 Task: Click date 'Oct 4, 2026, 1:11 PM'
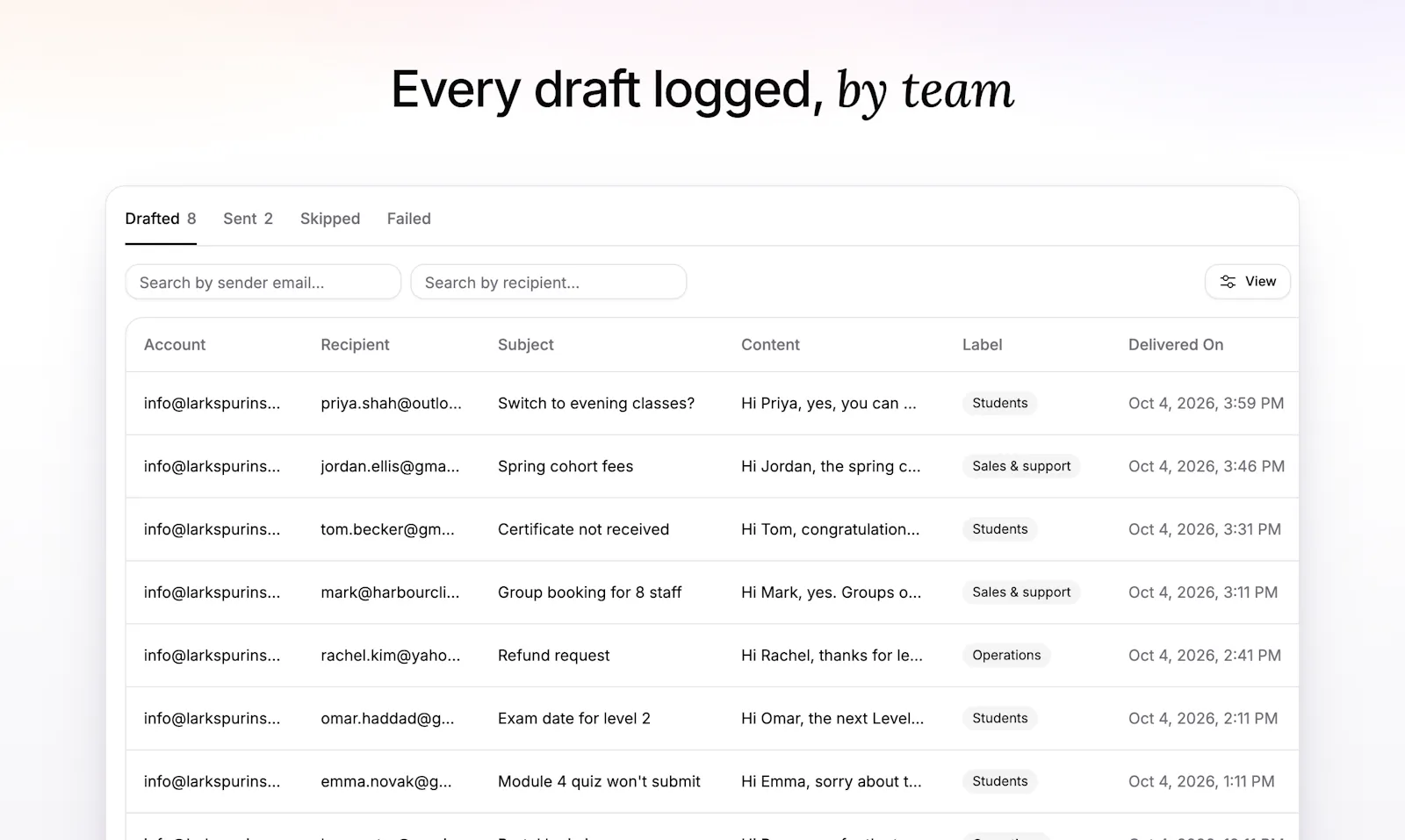click(x=1201, y=782)
